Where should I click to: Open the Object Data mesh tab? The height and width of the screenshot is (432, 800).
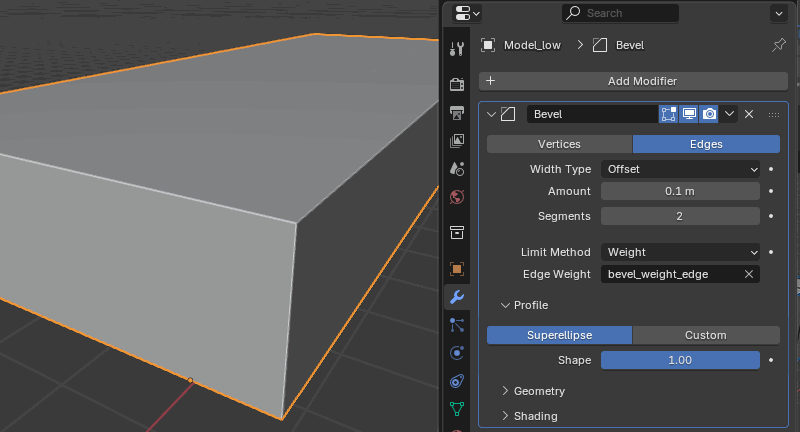[x=457, y=409]
